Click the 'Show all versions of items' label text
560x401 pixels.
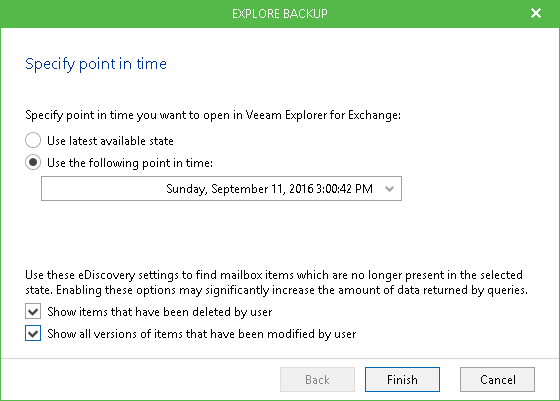202,334
